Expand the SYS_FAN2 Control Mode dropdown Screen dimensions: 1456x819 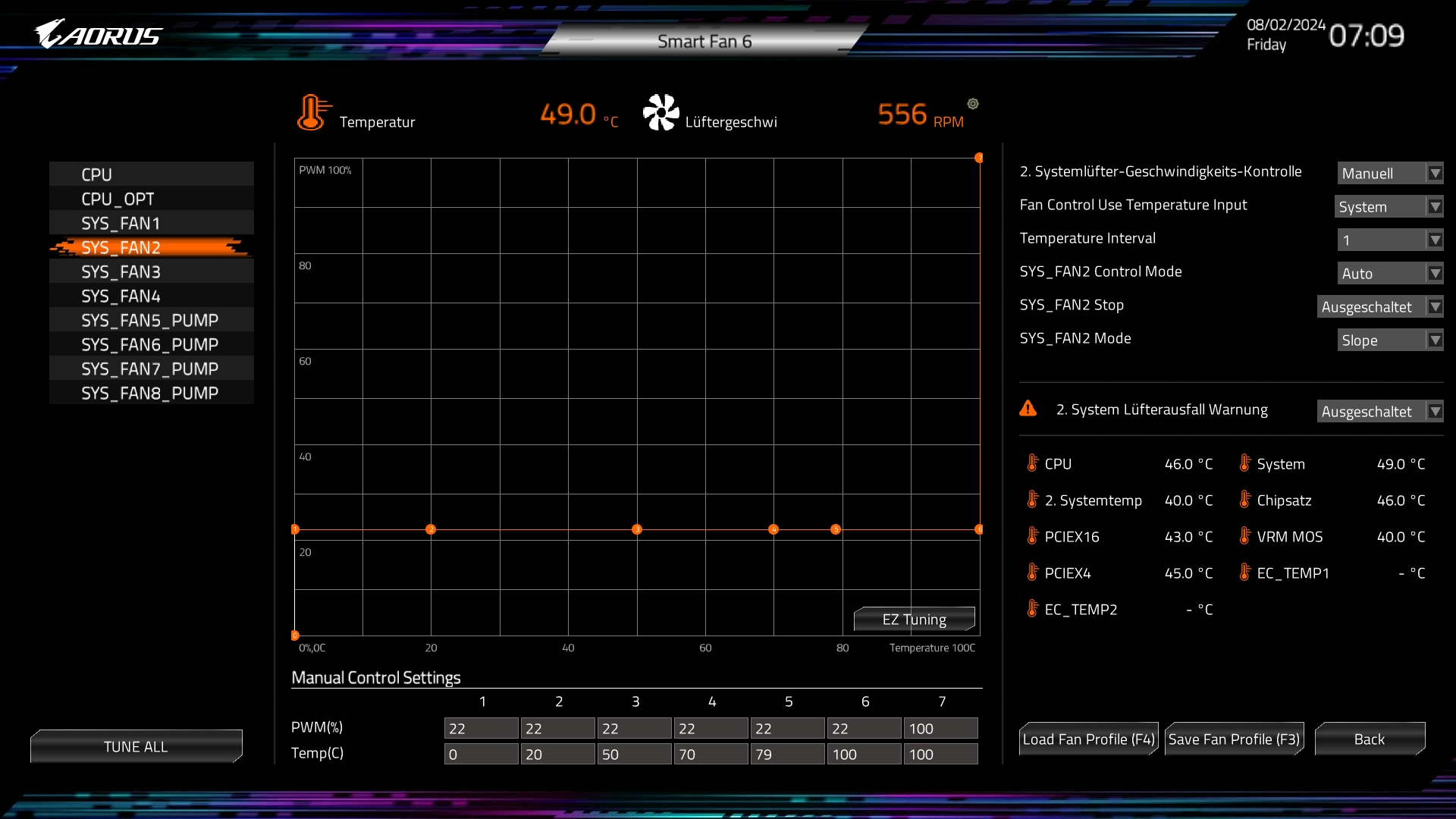coord(1389,274)
